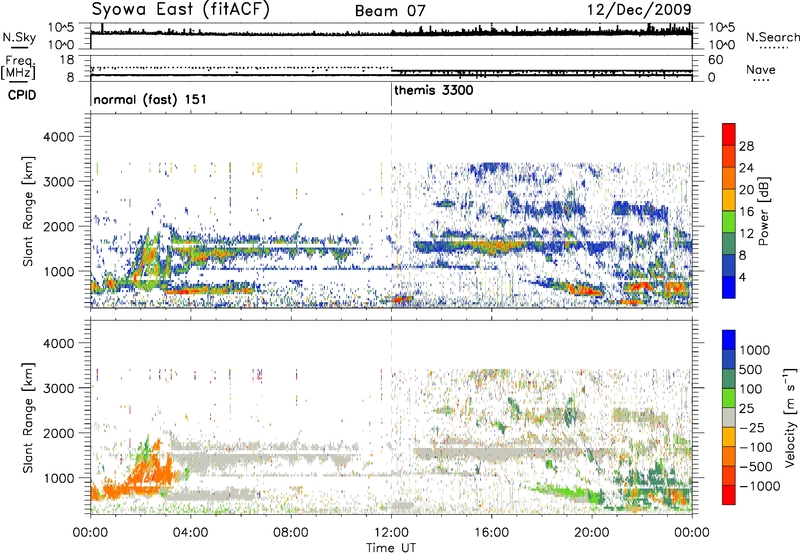Click power colorbar value '4'
Screen dimensions: 800x554
(743, 277)
